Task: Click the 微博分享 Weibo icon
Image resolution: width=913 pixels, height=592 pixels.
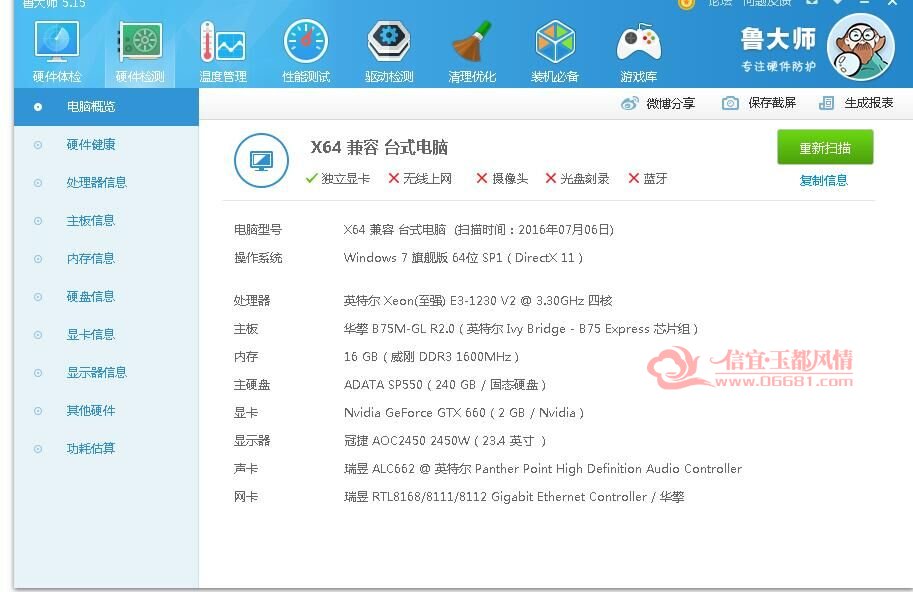Action: pos(629,104)
